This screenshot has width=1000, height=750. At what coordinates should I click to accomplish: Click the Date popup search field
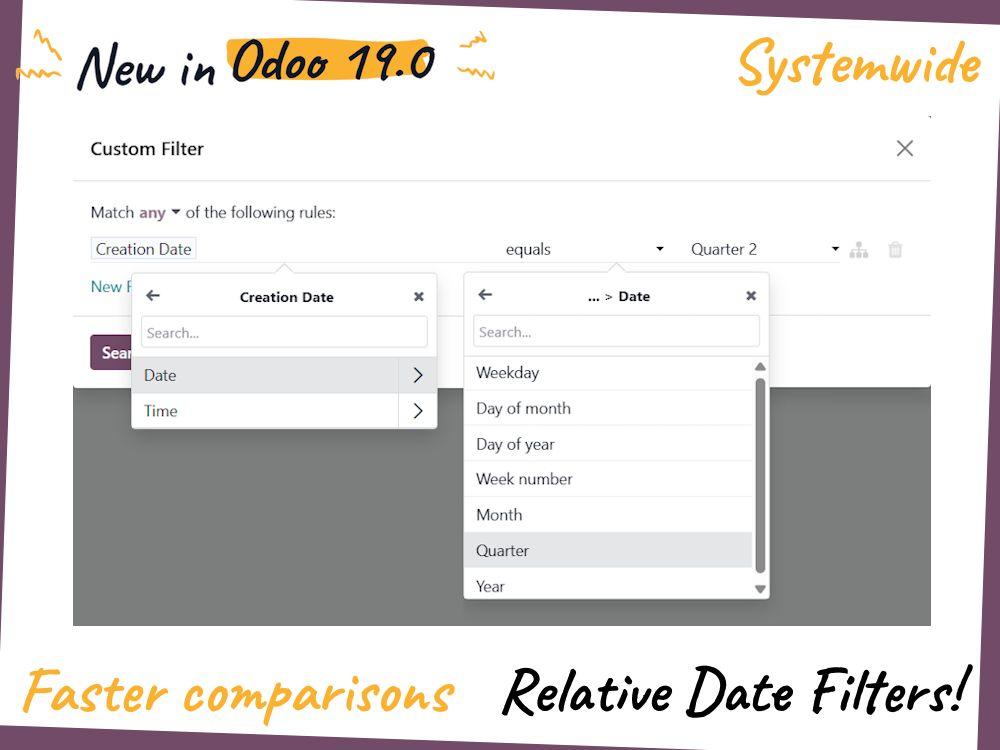tap(617, 332)
